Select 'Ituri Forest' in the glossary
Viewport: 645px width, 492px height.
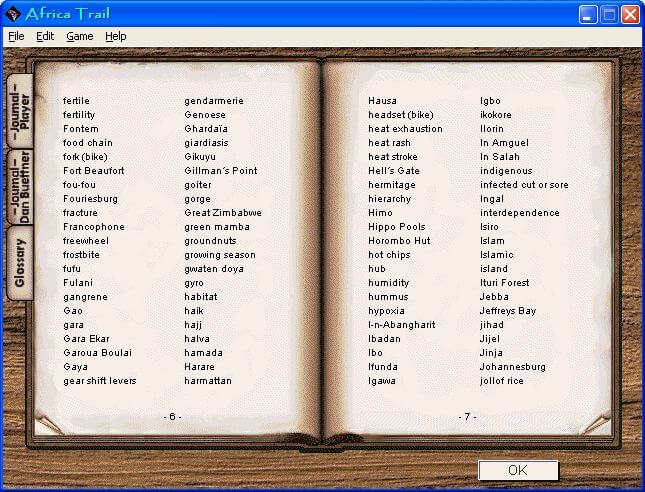click(x=505, y=283)
